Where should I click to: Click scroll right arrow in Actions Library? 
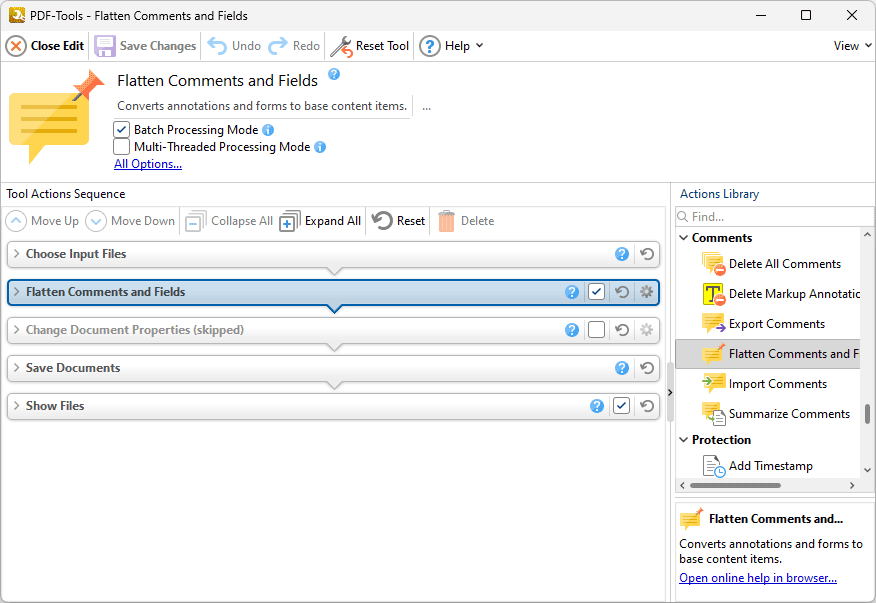point(852,486)
